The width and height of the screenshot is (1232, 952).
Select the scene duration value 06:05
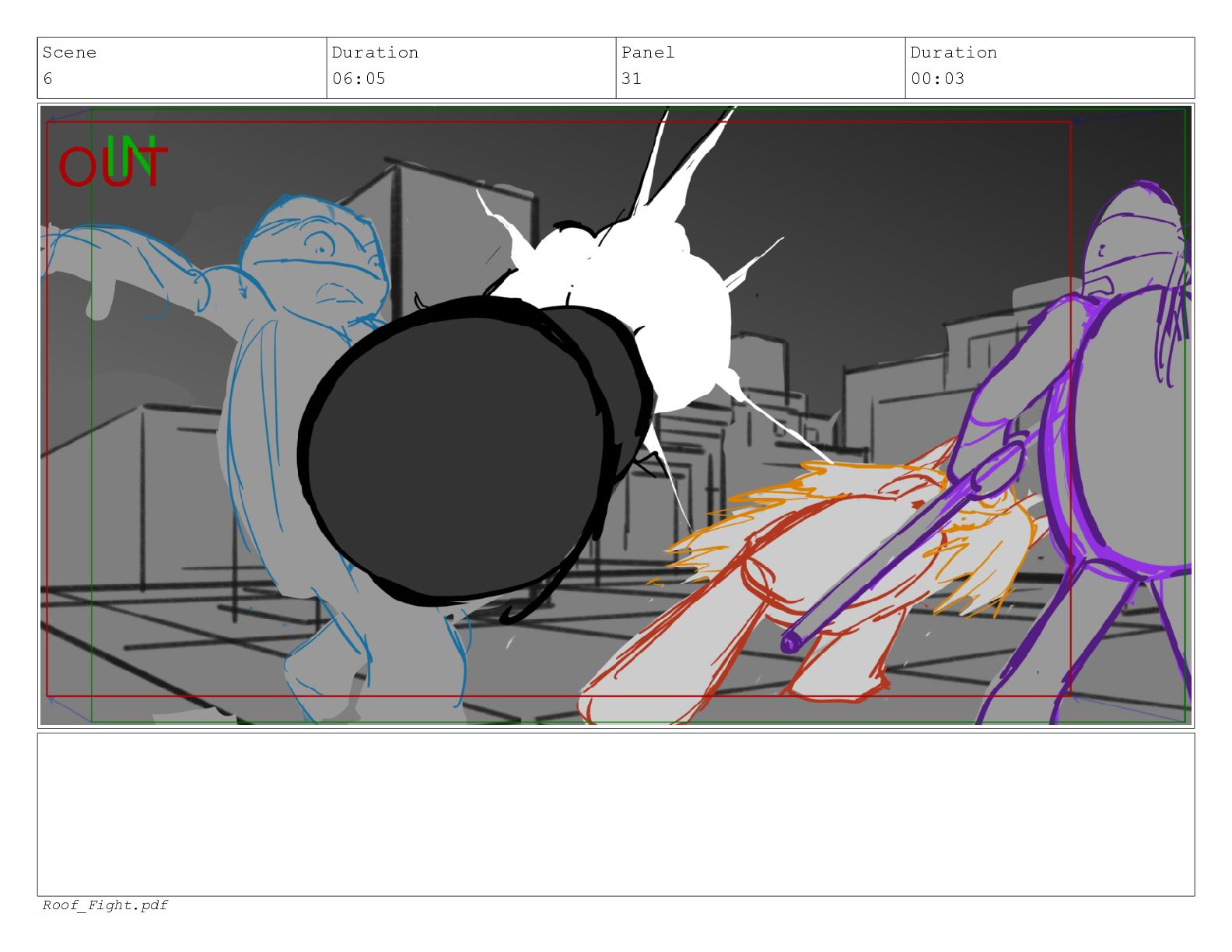point(359,79)
